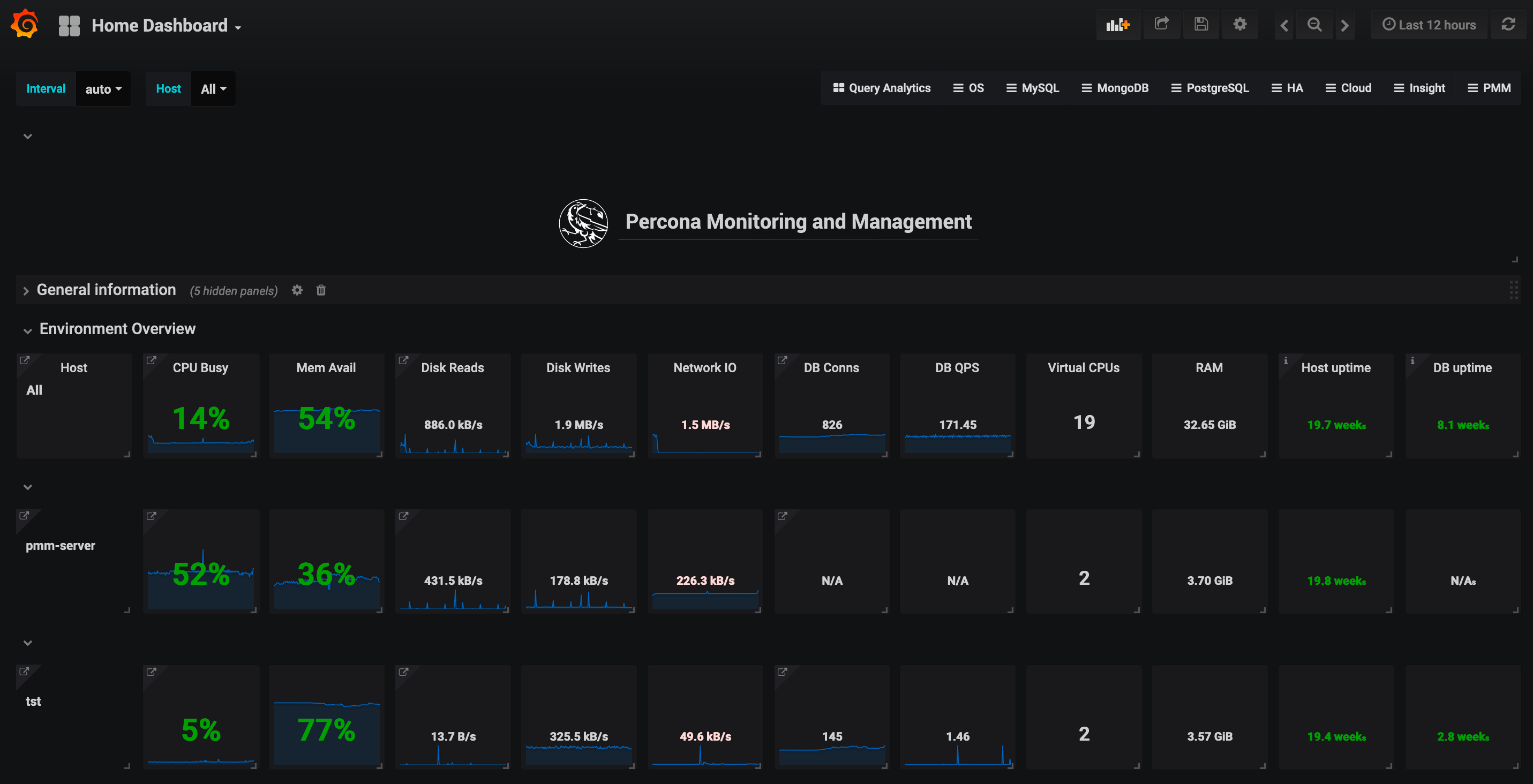Open link icon on tst Disk Reads panel

tap(403, 672)
